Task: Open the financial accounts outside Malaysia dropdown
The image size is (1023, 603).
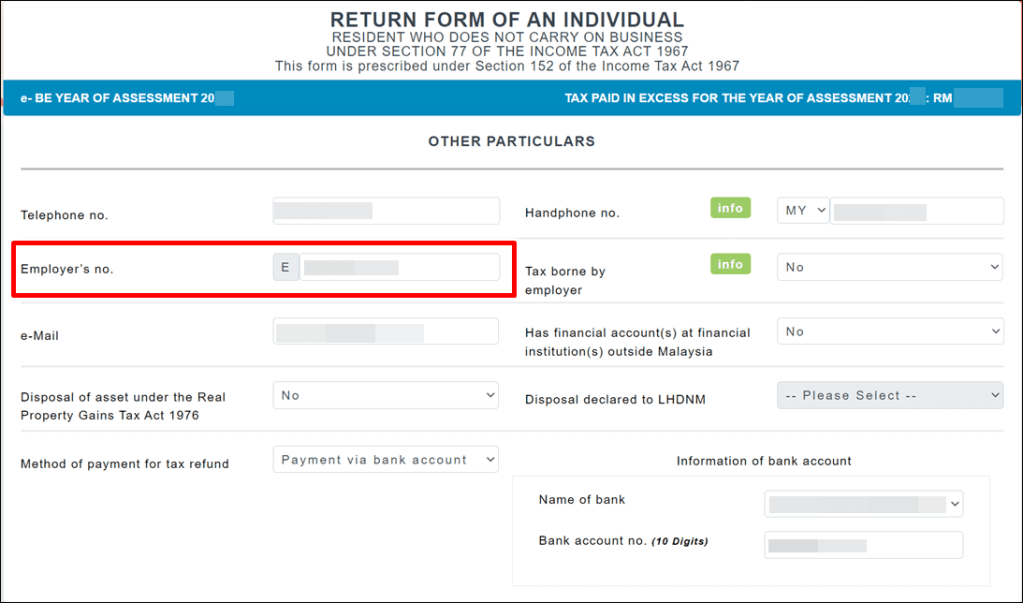Action: [x=890, y=331]
